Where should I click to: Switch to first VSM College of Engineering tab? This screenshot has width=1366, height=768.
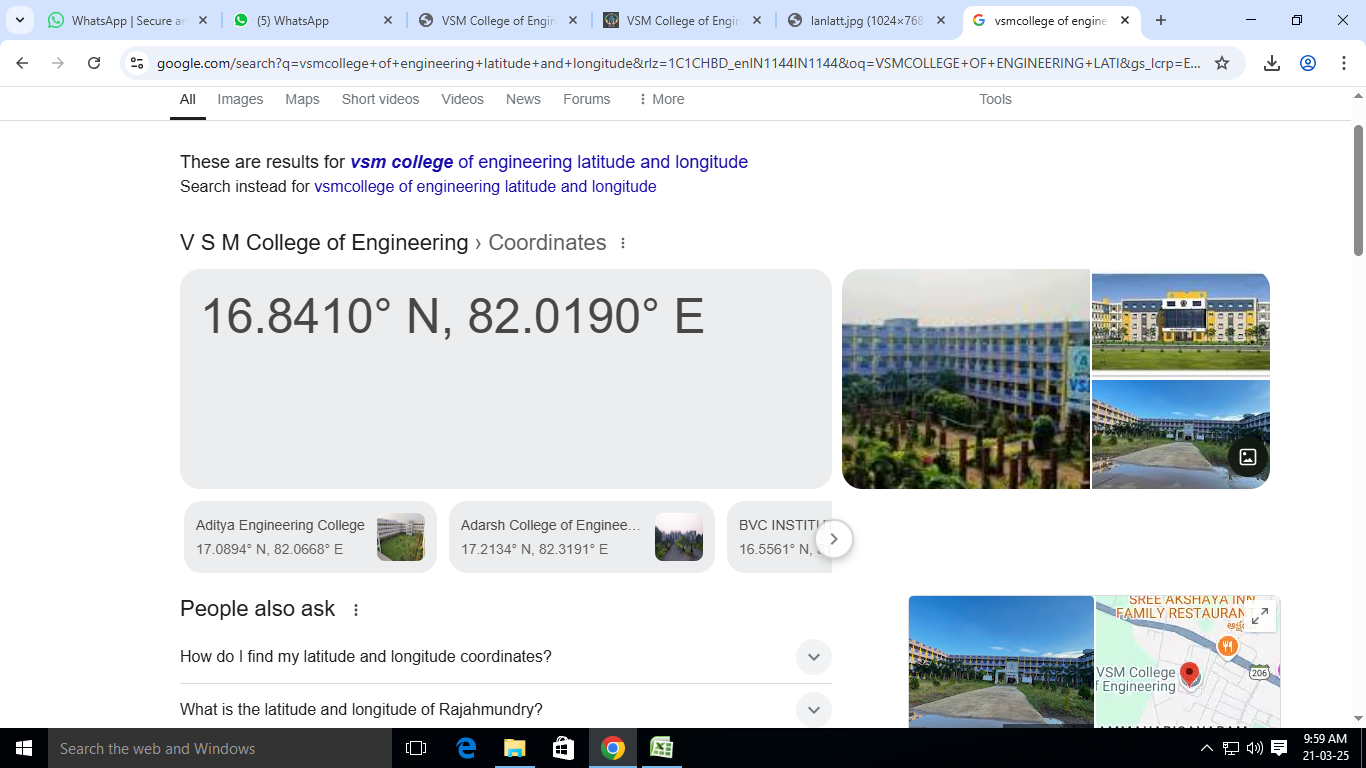tap(499, 20)
